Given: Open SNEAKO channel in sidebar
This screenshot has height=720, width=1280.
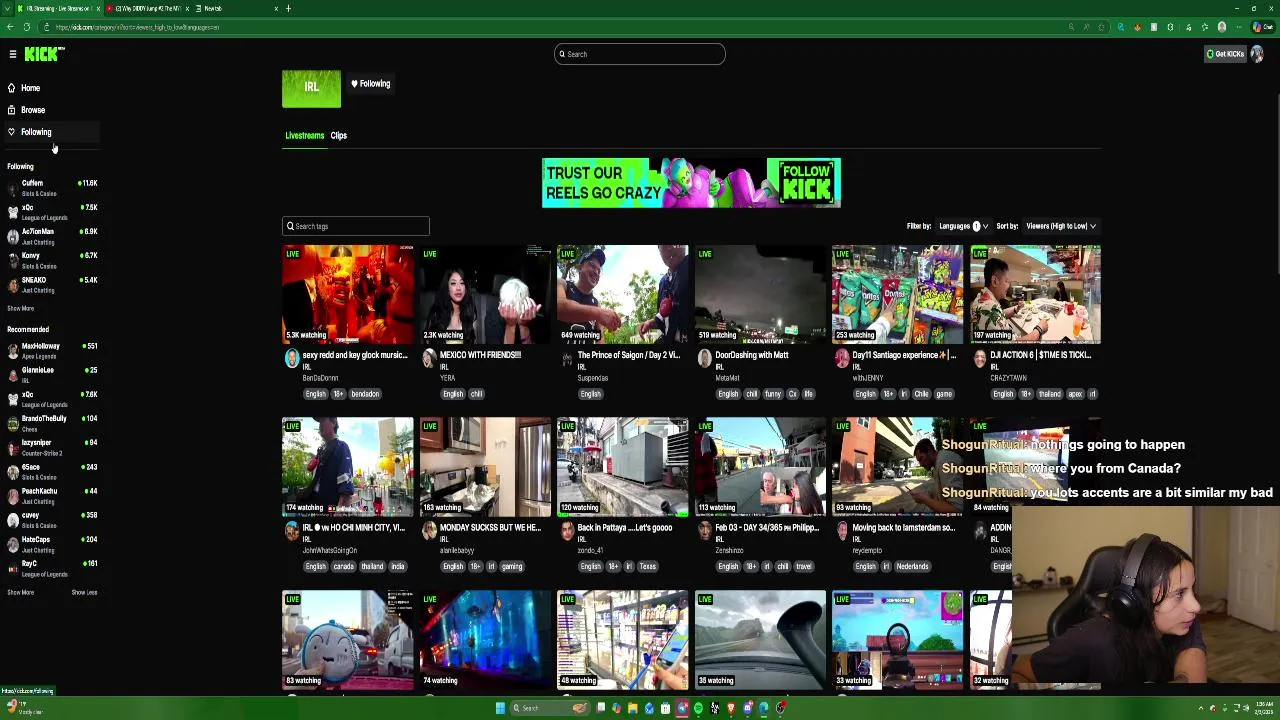Looking at the screenshot, I should point(50,284).
